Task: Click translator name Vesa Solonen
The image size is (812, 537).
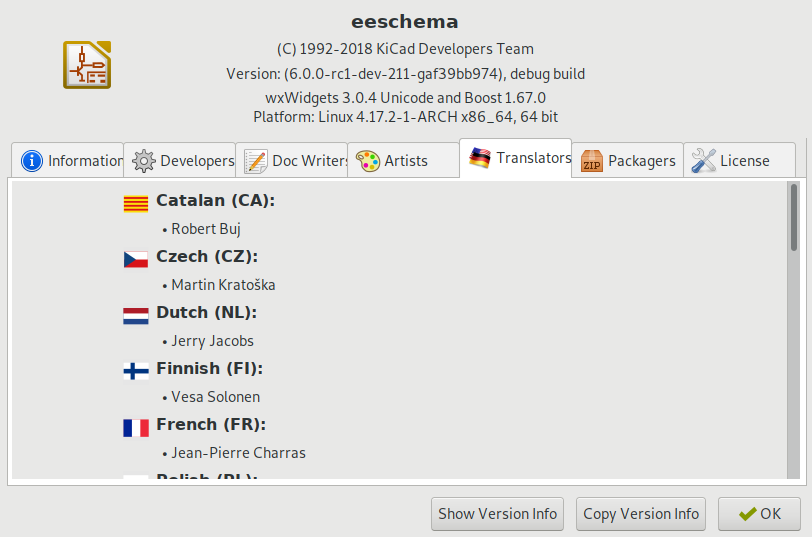Action: click(x=215, y=397)
